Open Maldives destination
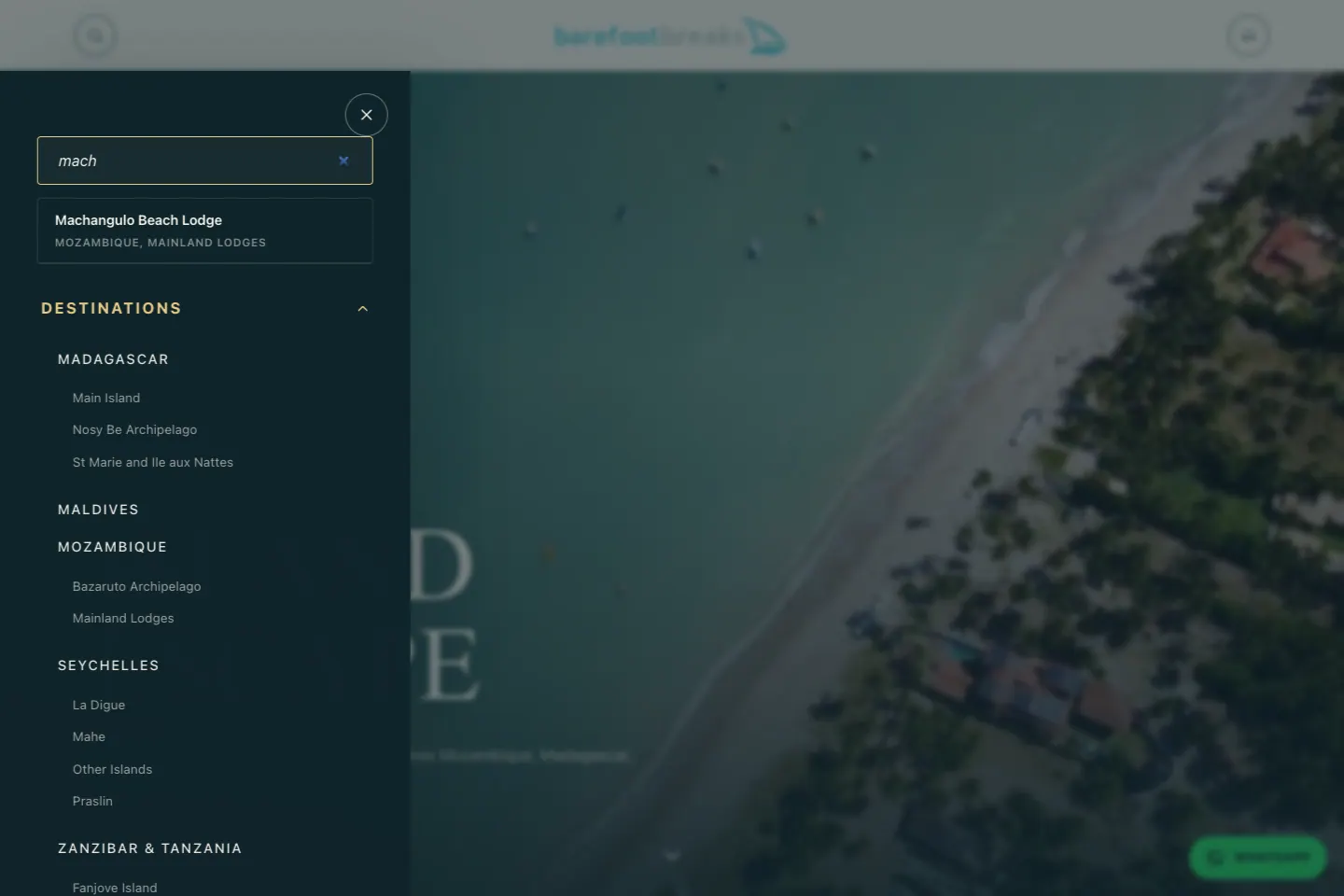This screenshot has width=1344, height=896. (x=98, y=510)
